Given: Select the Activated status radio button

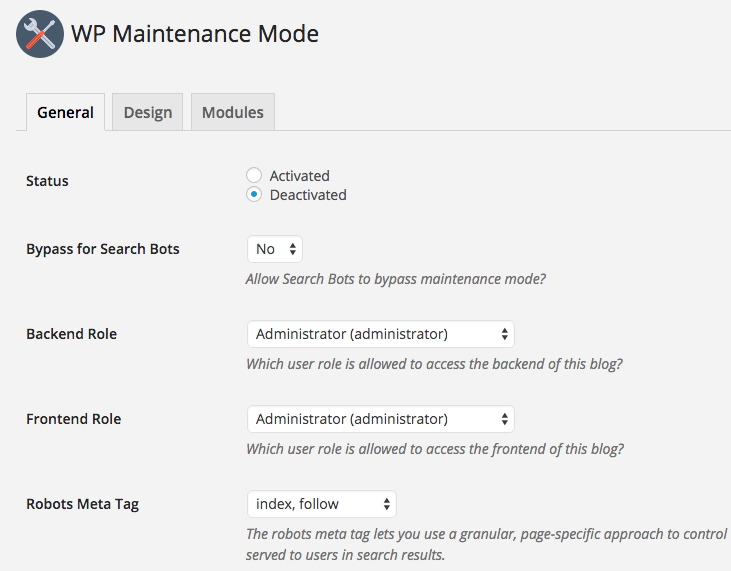Looking at the screenshot, I should click(x=254, y=175).
